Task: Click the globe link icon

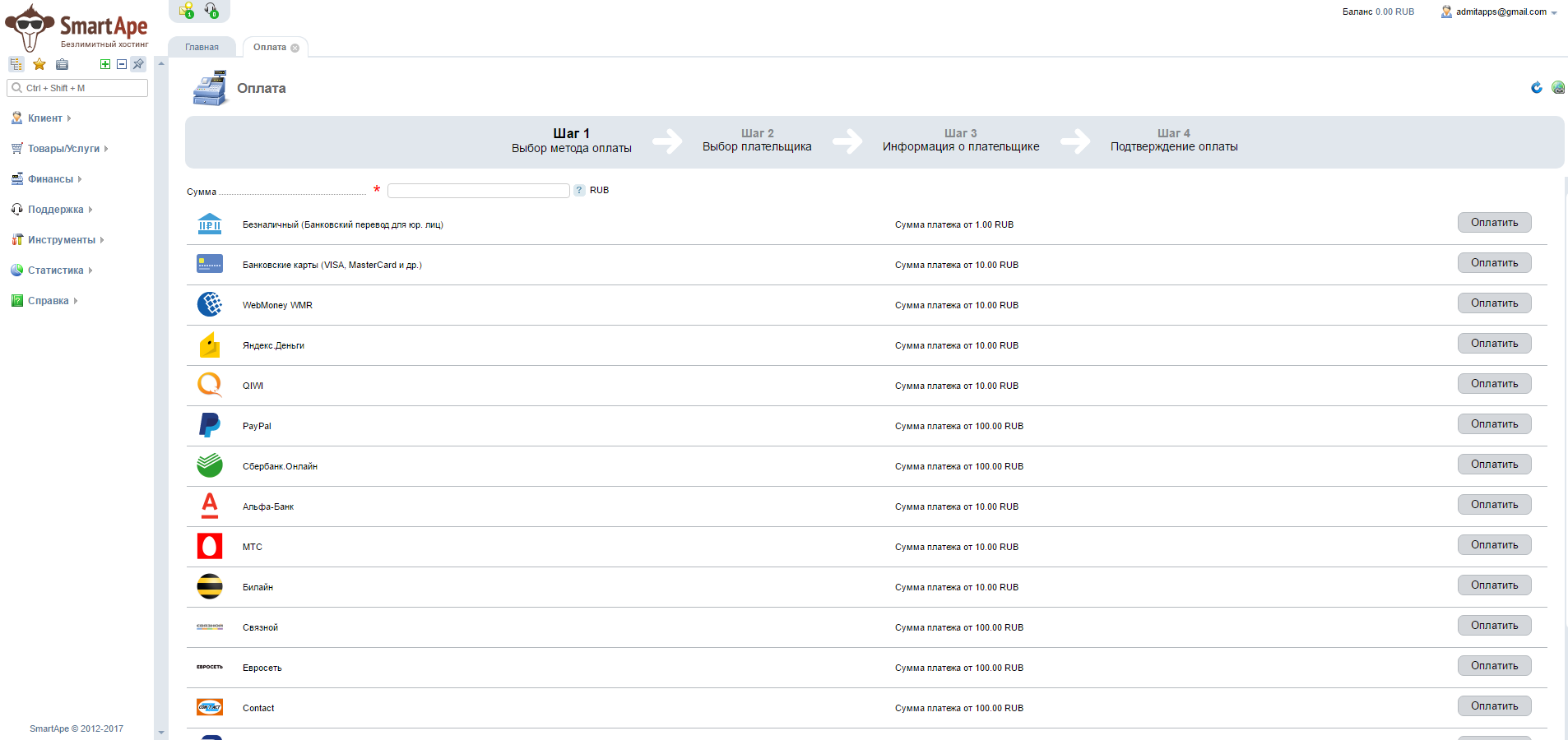Action: [1557, 87]
